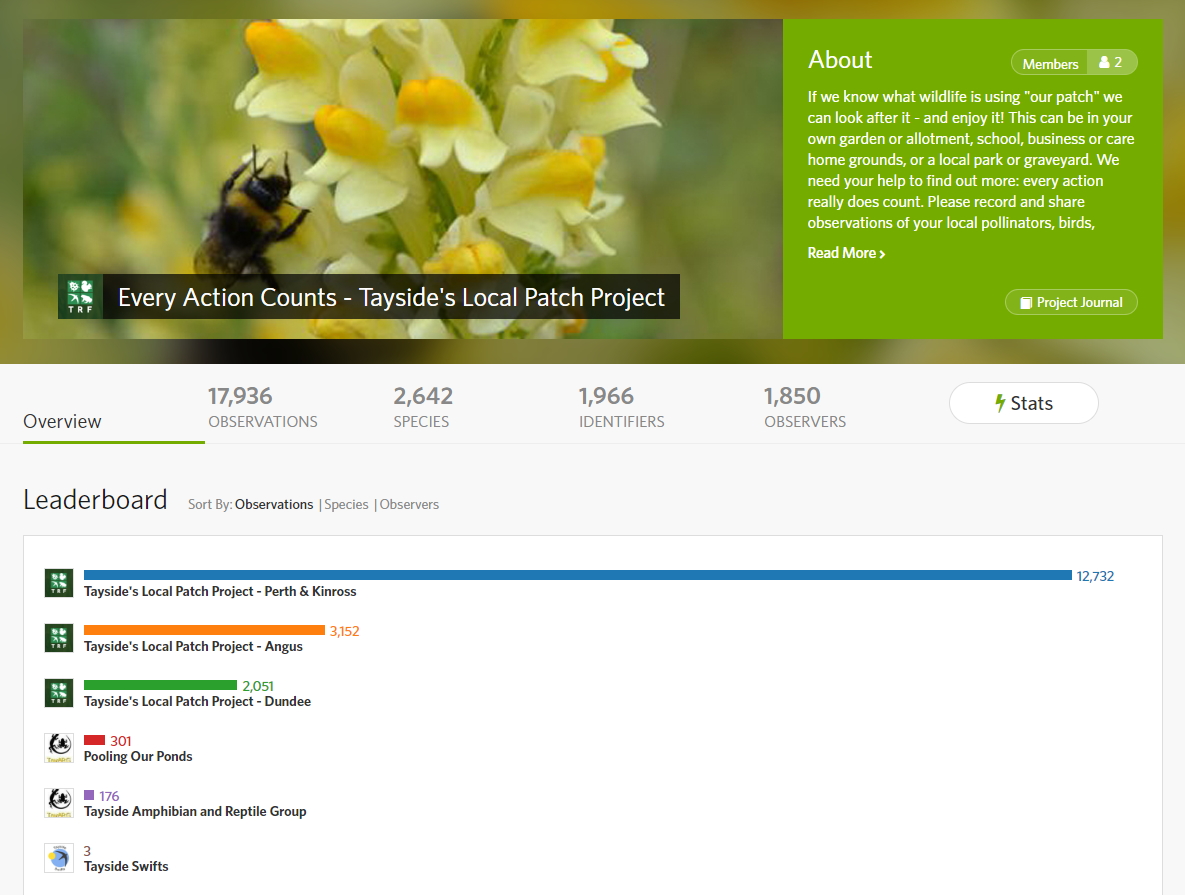The image size is (1185, 895).
Task: Click the green Dundee leaderboard bar
Action: tap(160, 686)
